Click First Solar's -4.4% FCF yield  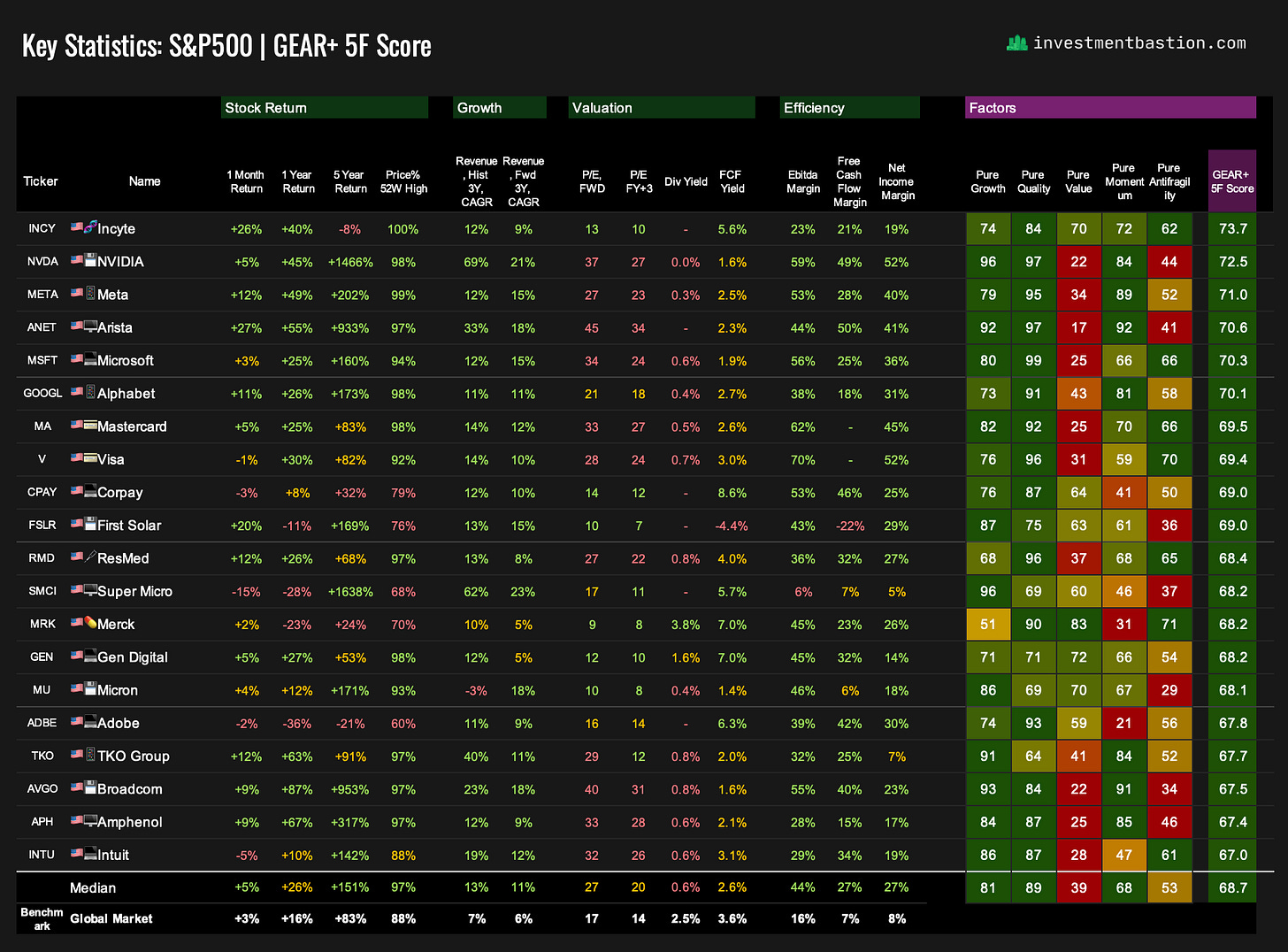(x=732, y=526)
